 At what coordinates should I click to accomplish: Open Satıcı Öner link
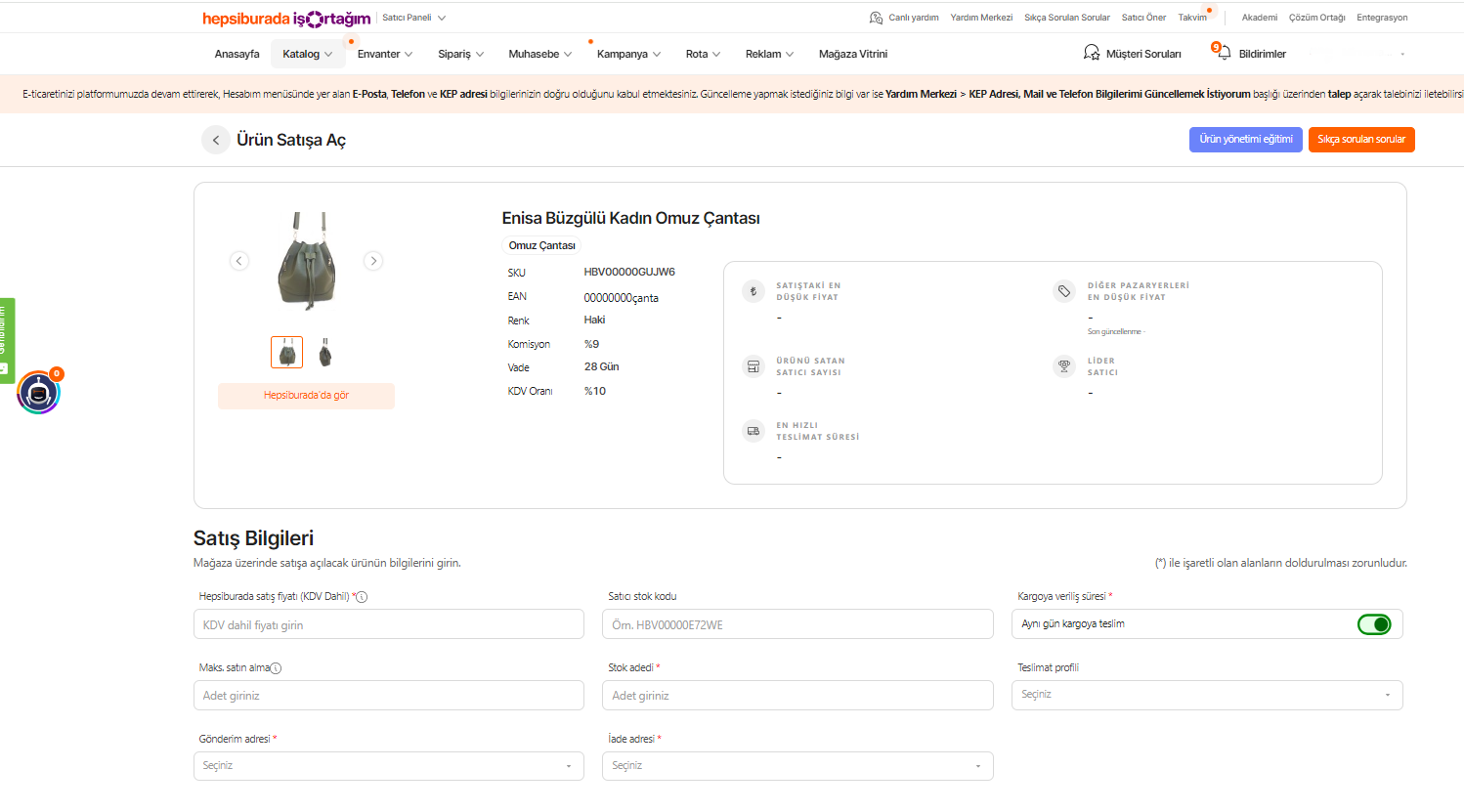pyautogui.click(x=1143, y=18)
